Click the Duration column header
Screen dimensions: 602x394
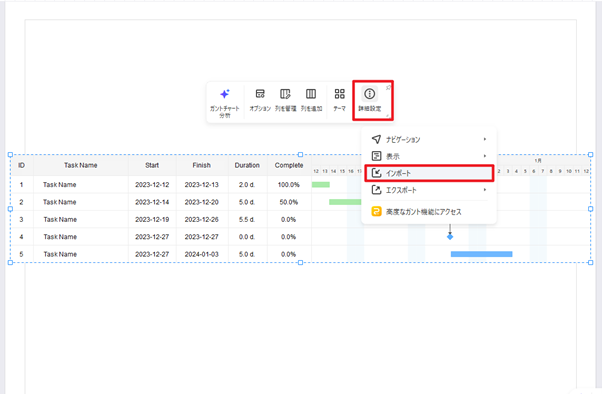(x=247, y=165)
